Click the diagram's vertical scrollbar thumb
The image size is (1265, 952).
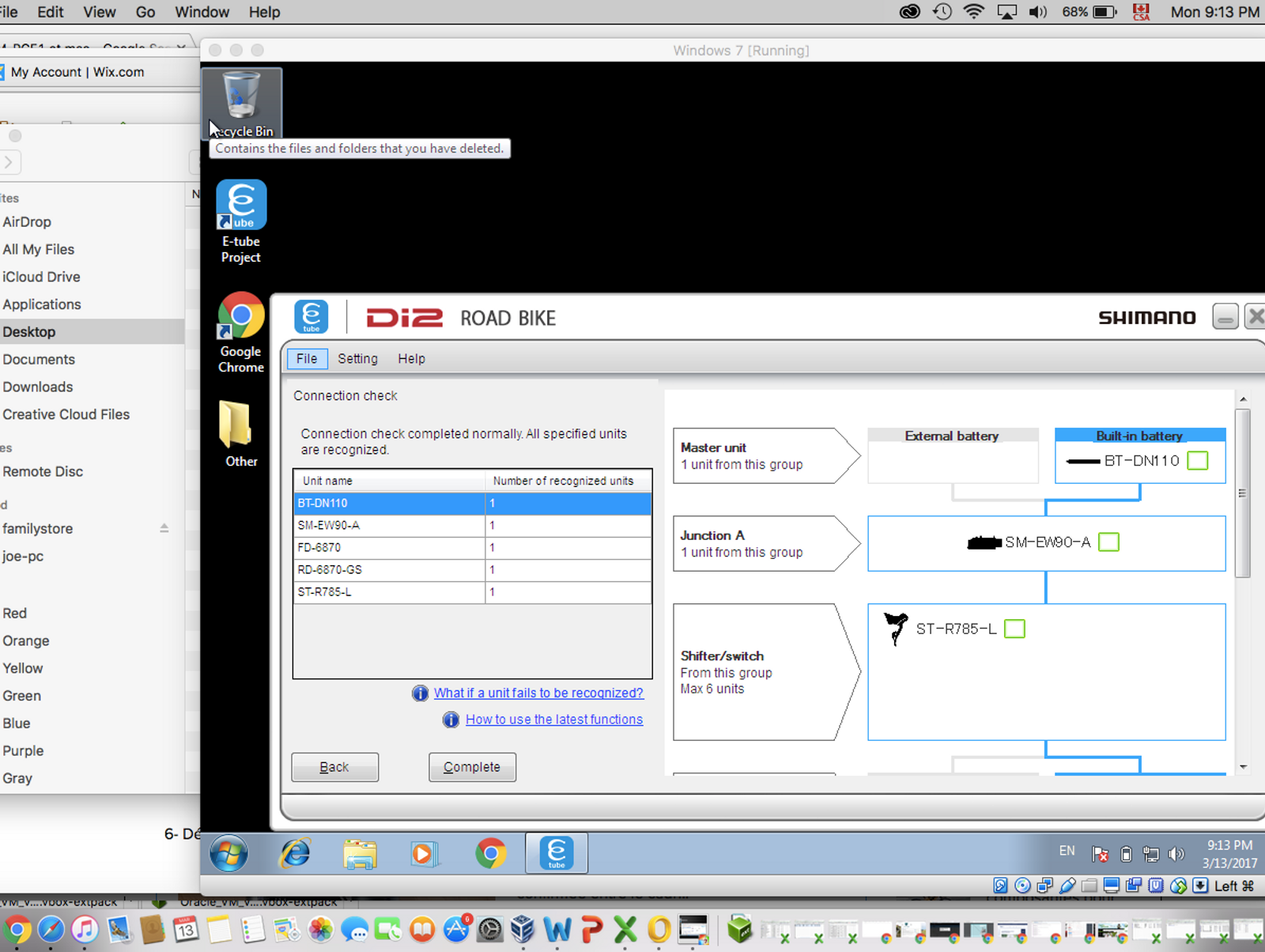click(x=1243, y=493)
